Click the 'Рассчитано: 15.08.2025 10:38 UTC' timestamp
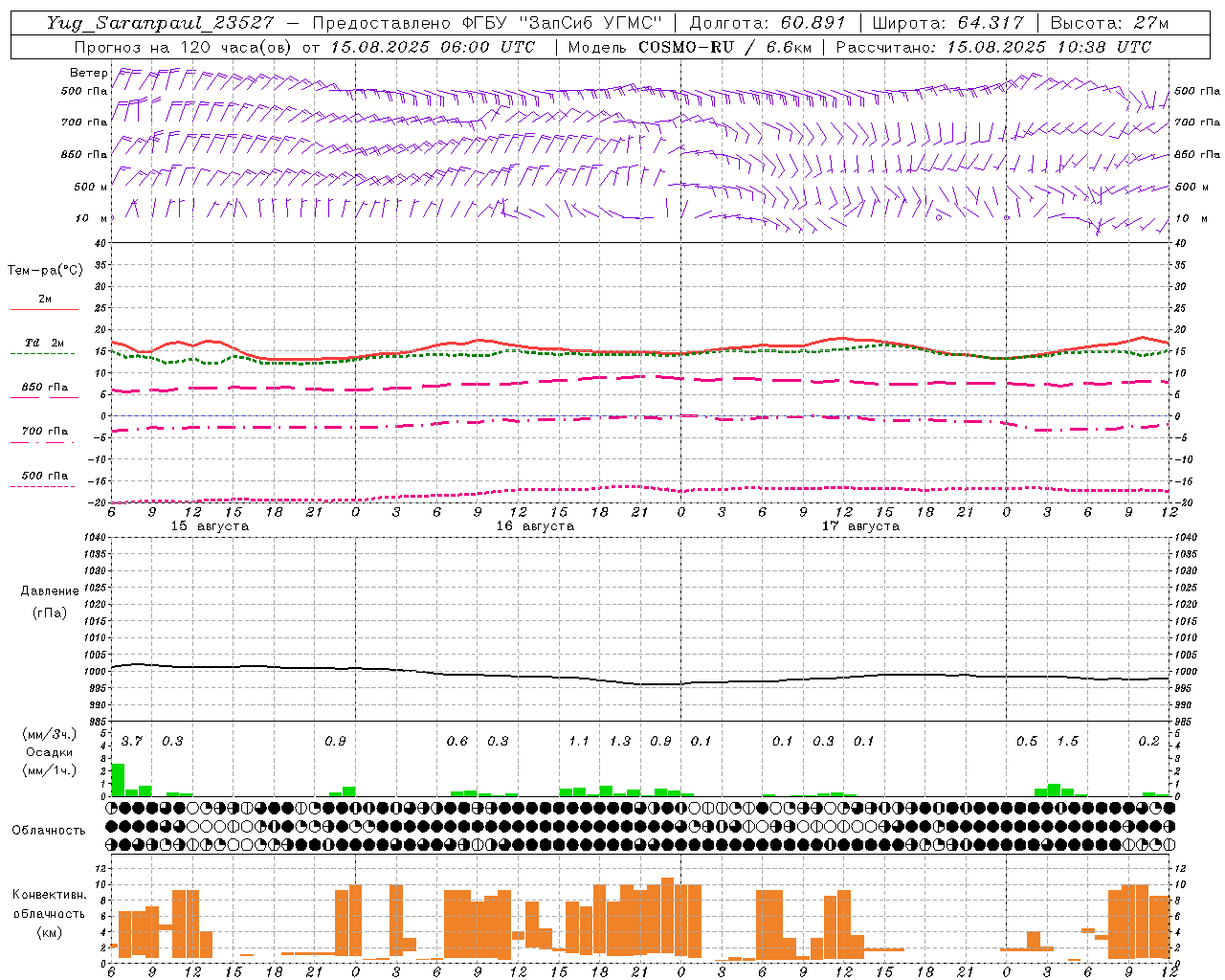The image size is (1225, 980). (993, 47)
